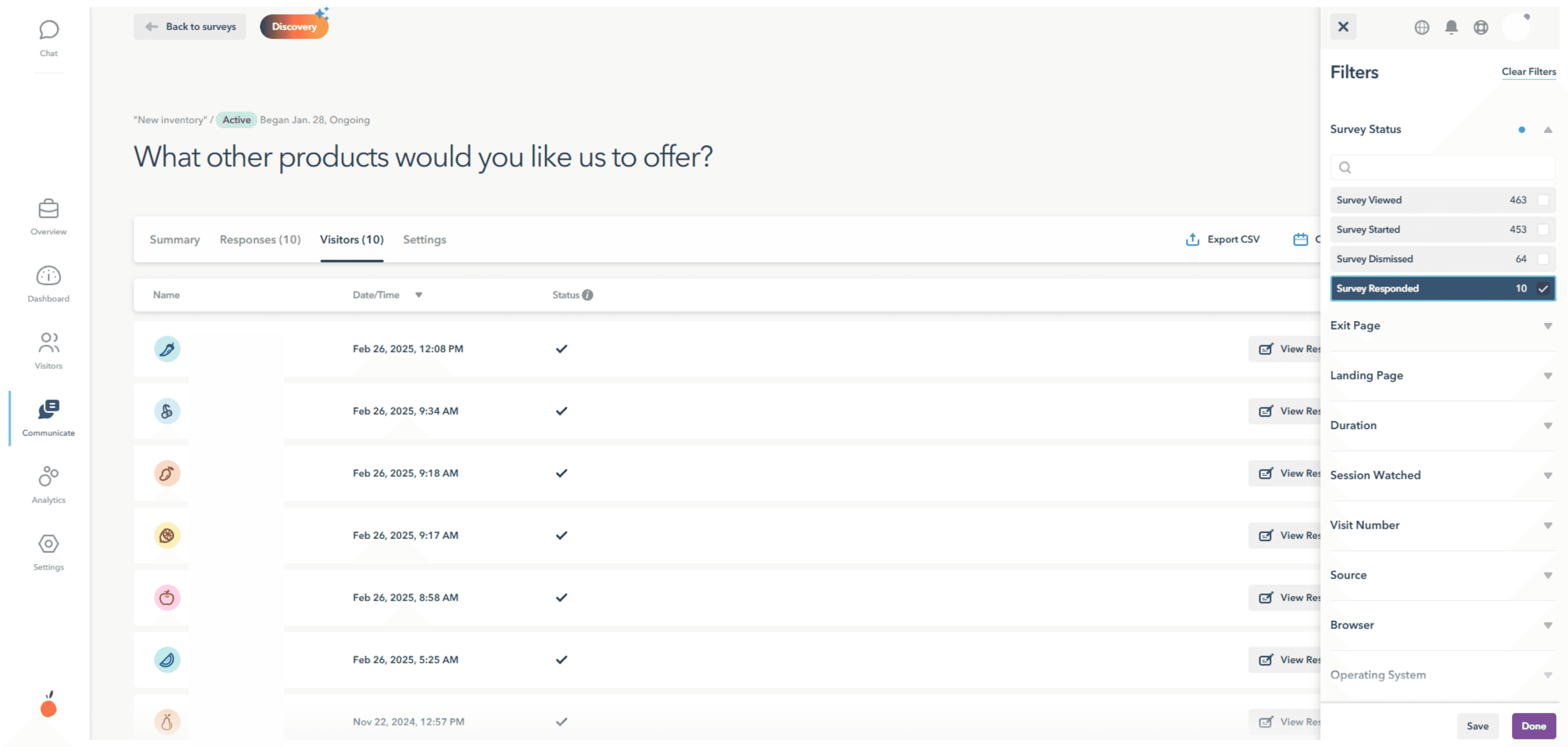
Task: Click visitor avatar for 8:58 AM row
Action: click(167, 597)
